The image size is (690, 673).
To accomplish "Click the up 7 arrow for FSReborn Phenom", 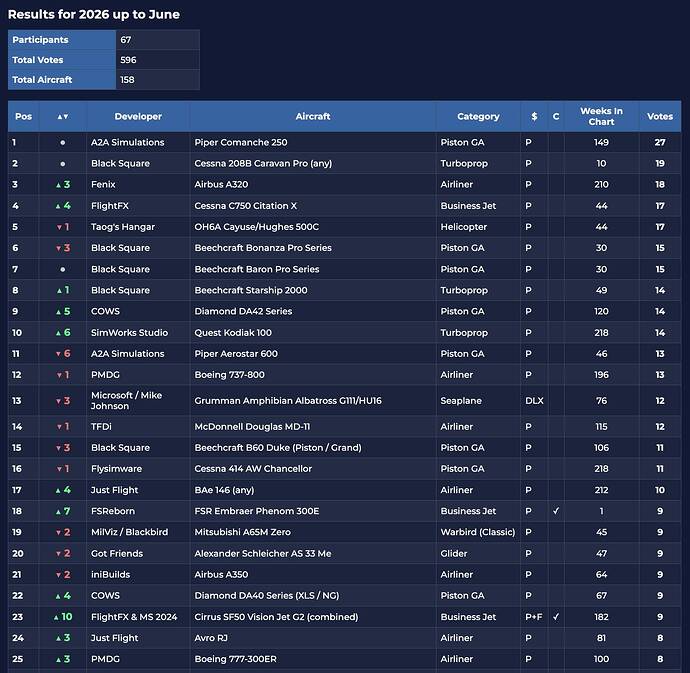I will [x=63, y=511].
